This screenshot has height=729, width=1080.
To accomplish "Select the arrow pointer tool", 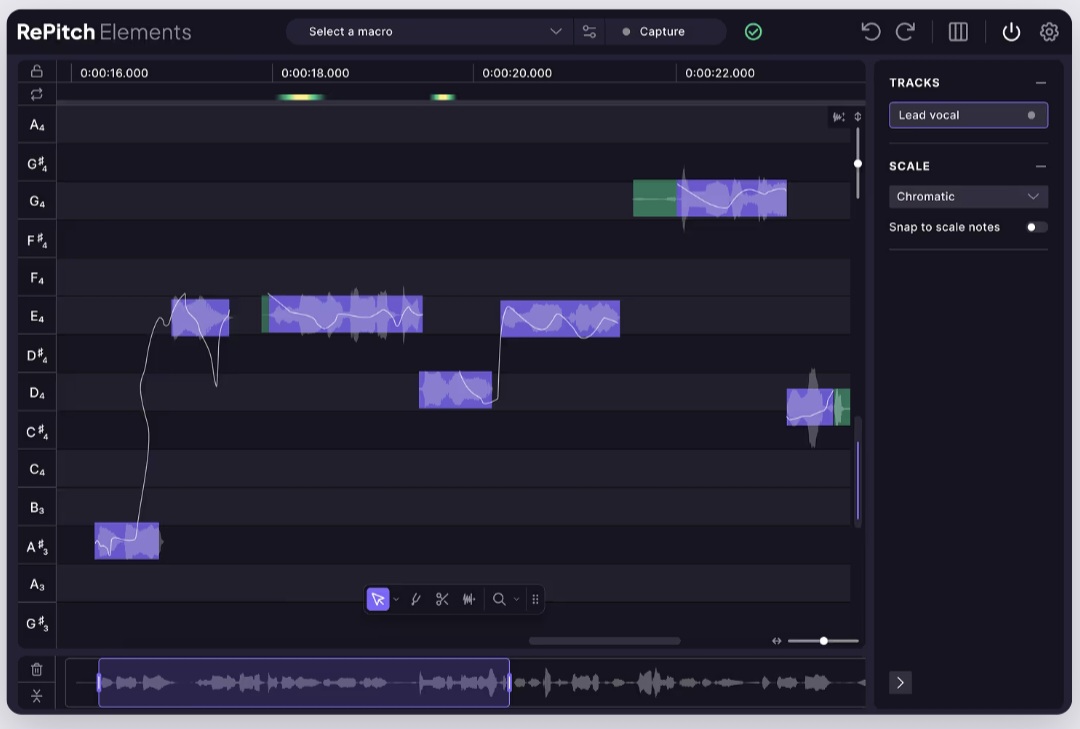I will (378, 599).
